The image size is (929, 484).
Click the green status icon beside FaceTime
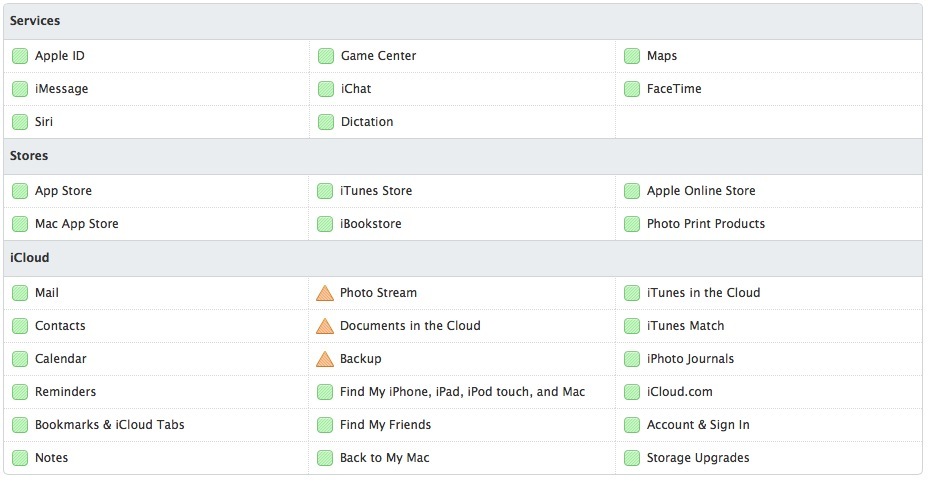[x=632, y=89]
